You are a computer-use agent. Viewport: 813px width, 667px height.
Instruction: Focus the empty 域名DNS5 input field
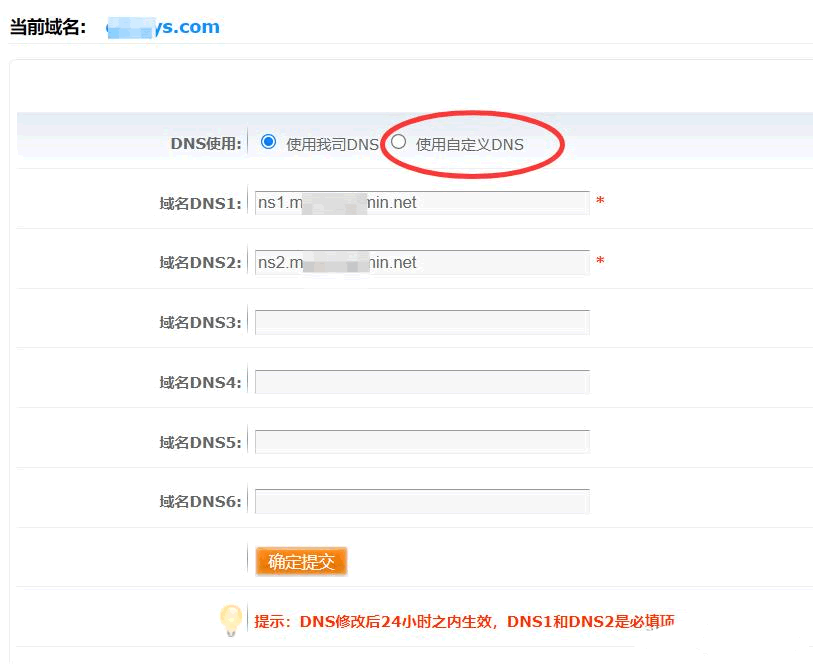click(x=421, y=442)
